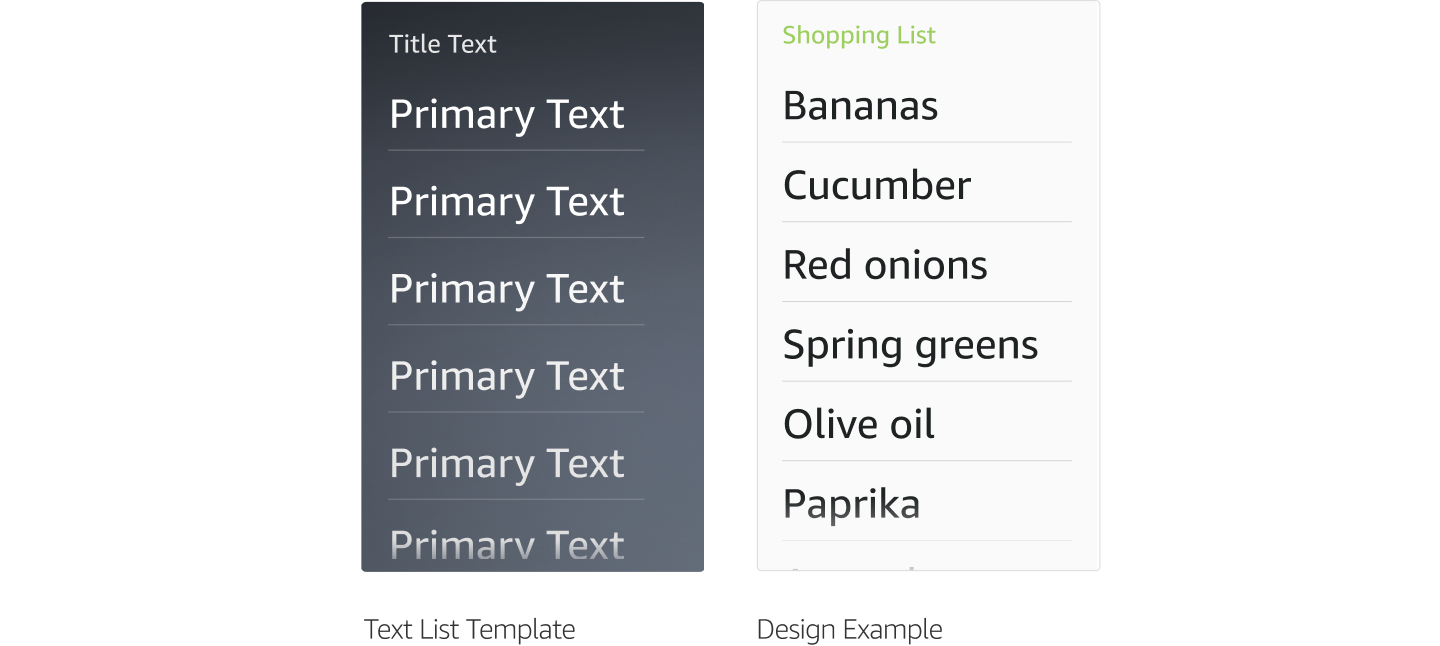
Task: Tap the fourth Primary Text list item
Action: tap(506, 376)
